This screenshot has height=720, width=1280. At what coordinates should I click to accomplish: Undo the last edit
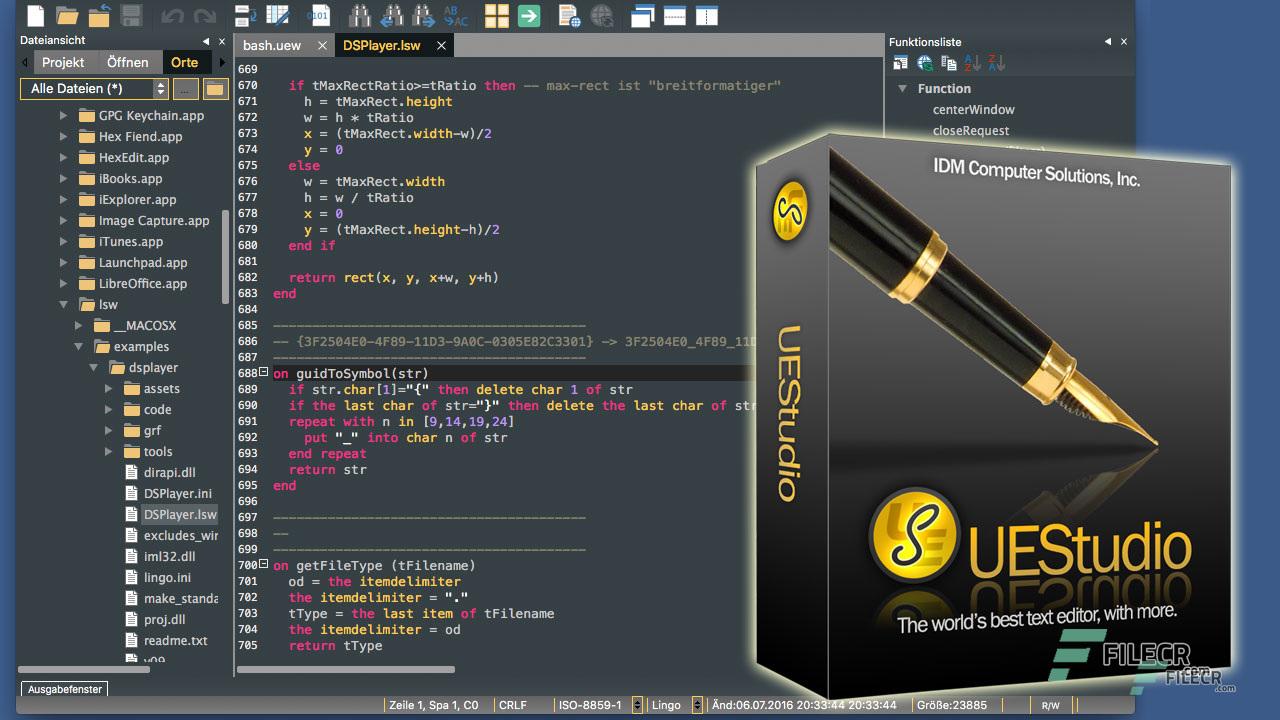pos(172,15)
